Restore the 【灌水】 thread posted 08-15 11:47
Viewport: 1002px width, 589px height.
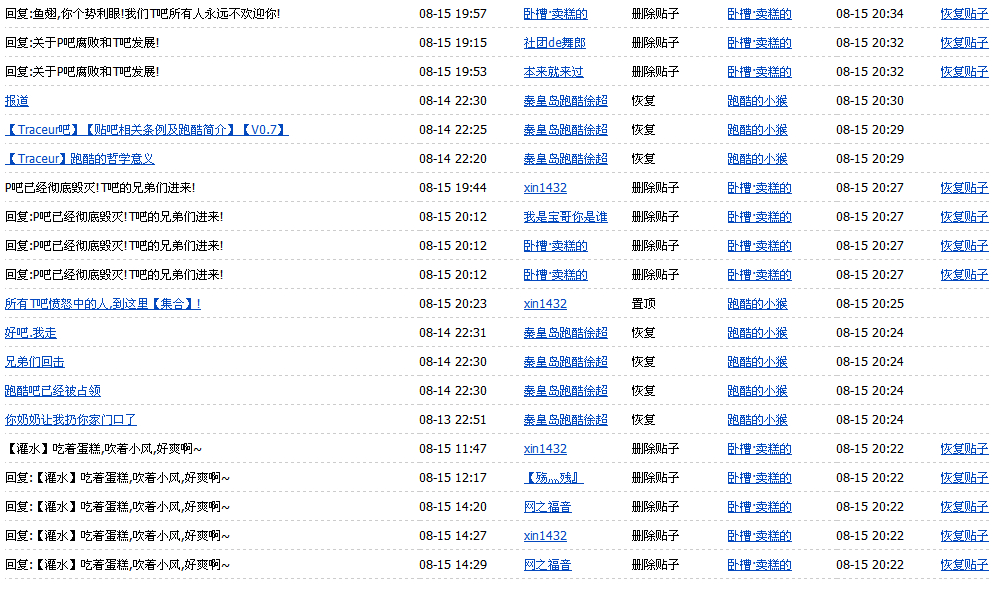coord(964,449)
